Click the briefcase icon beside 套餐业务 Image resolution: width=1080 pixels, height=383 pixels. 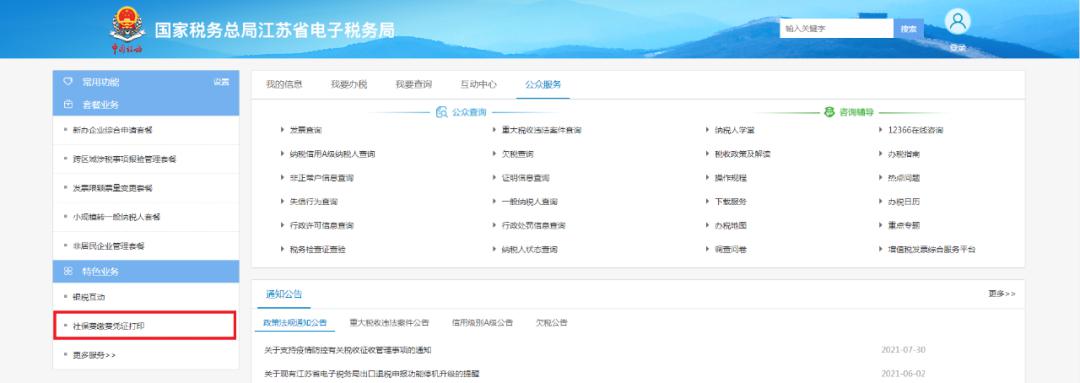pyautogui.click(x=68, y=105)
